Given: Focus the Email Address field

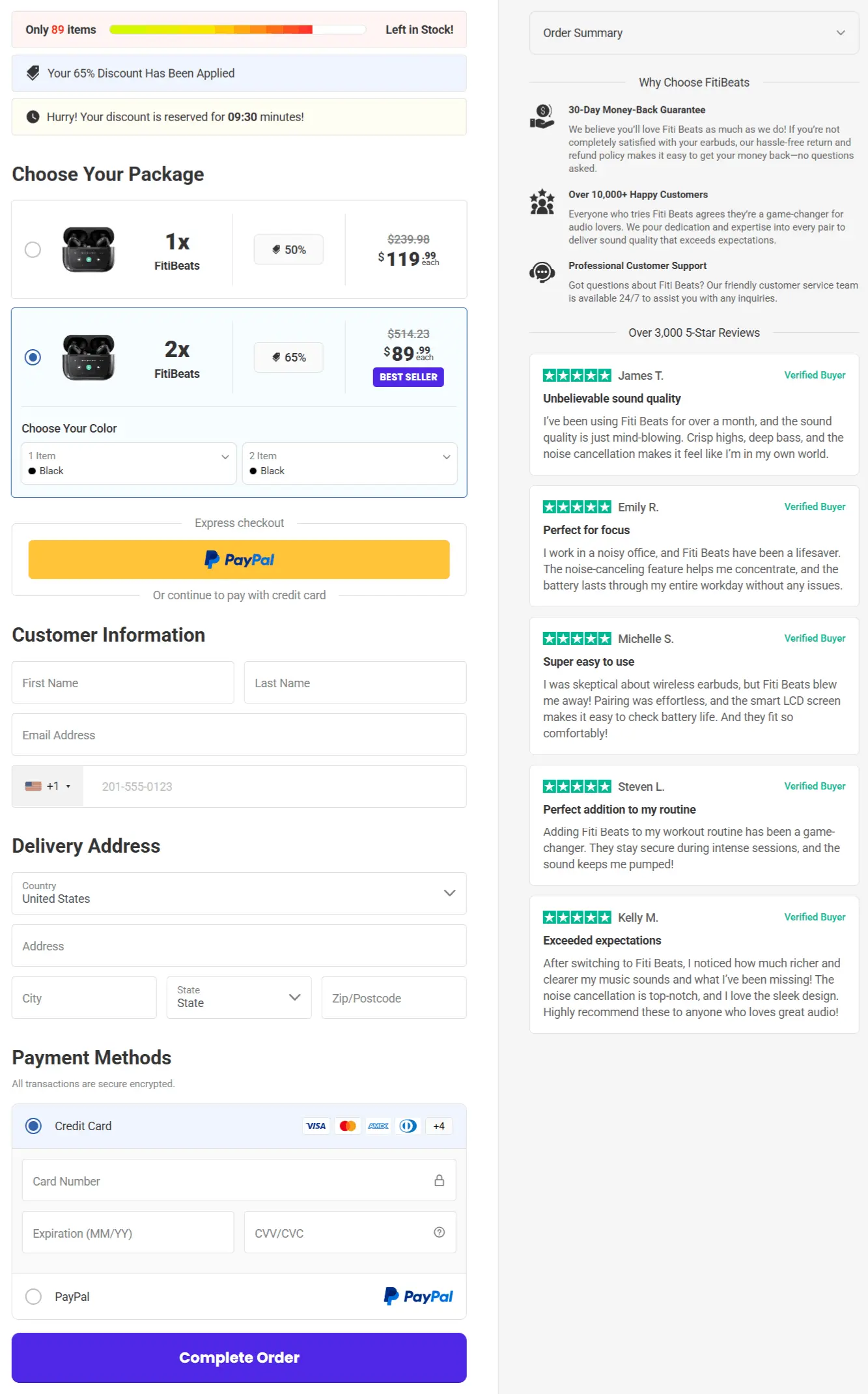Looking at the screenshot, I should click(x=239, y=735).
